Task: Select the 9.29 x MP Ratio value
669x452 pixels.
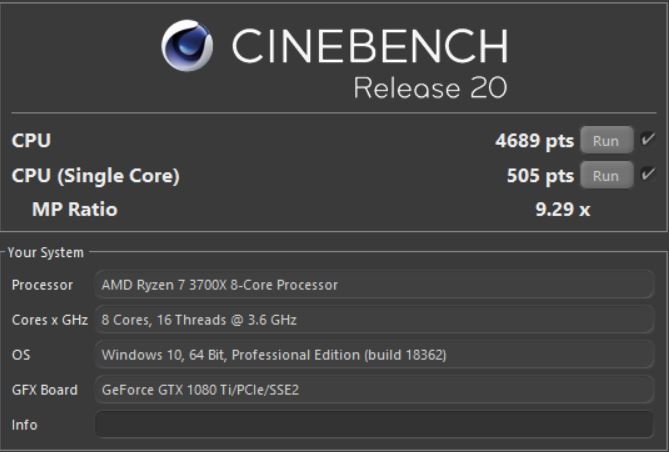Action: (x=563, y=209)
